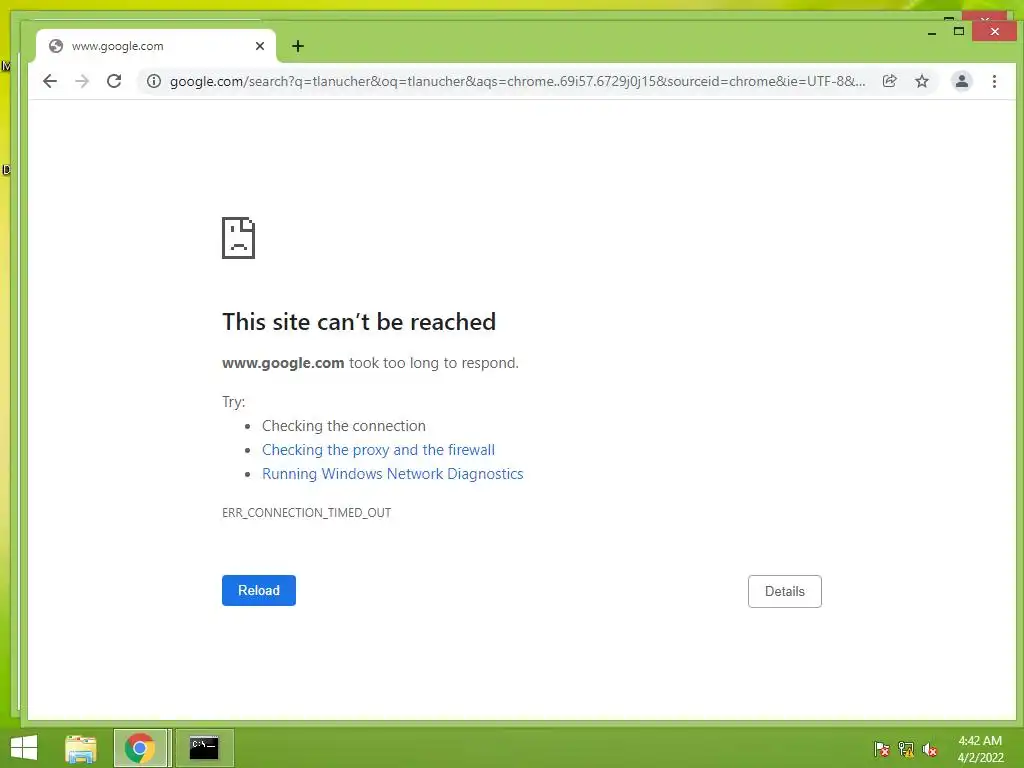Open Checking the proxy and the firewall link
Image resolution: width=1024 pixels, height=768 pixels.
tap(378, 449)
